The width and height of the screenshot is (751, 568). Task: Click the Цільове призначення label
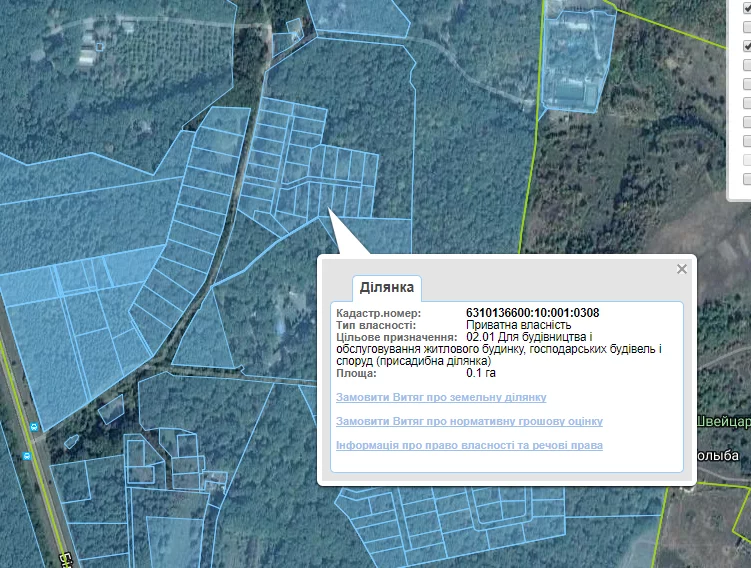[x=397, y=337]
